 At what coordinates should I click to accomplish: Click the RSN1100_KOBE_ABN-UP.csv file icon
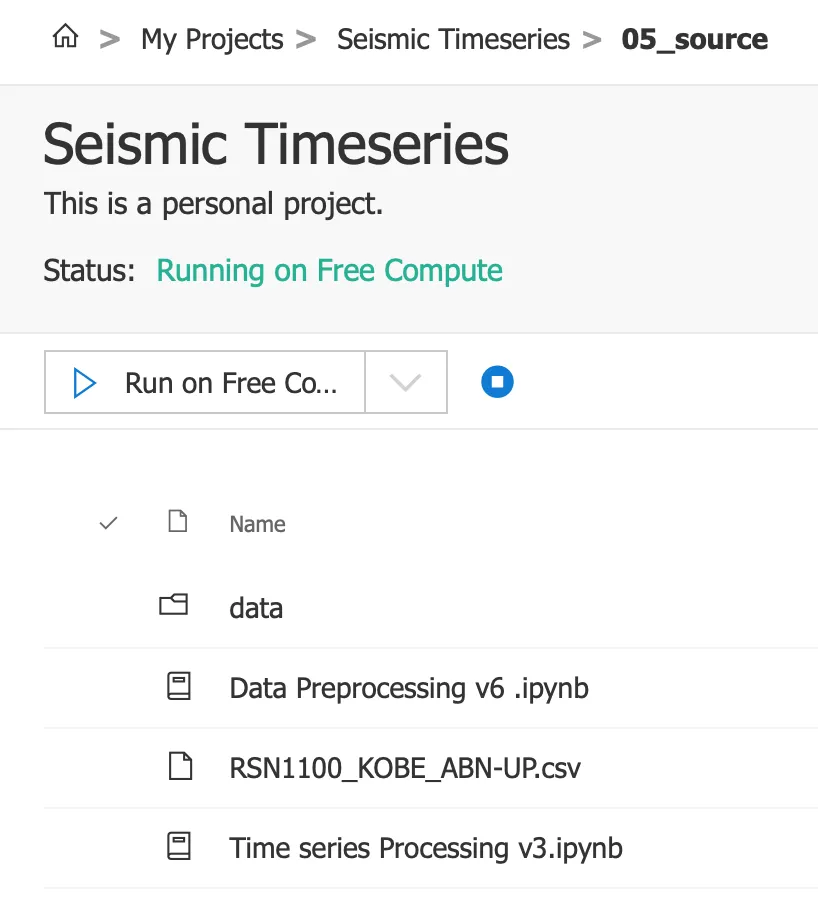(177, 767)
